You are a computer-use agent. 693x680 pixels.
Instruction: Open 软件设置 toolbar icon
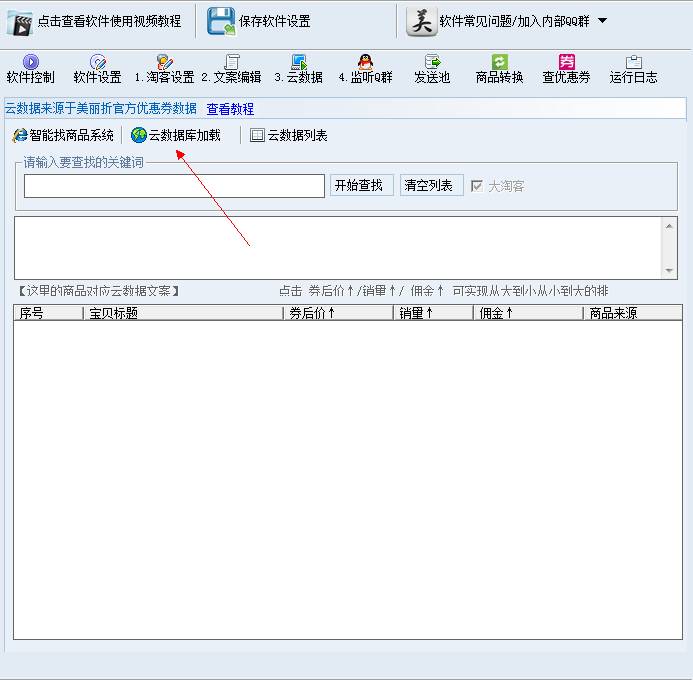click(x=97, y=62)
